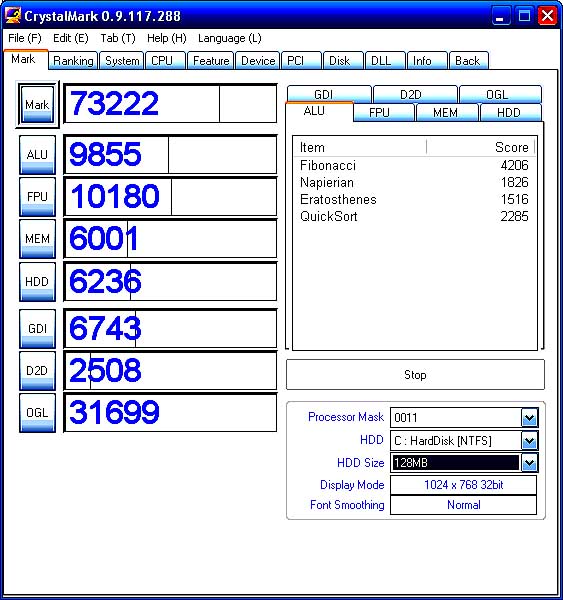The image size is (563, 600).
Task: Select the Fibonacci row in results list
Action: (414, 165)
